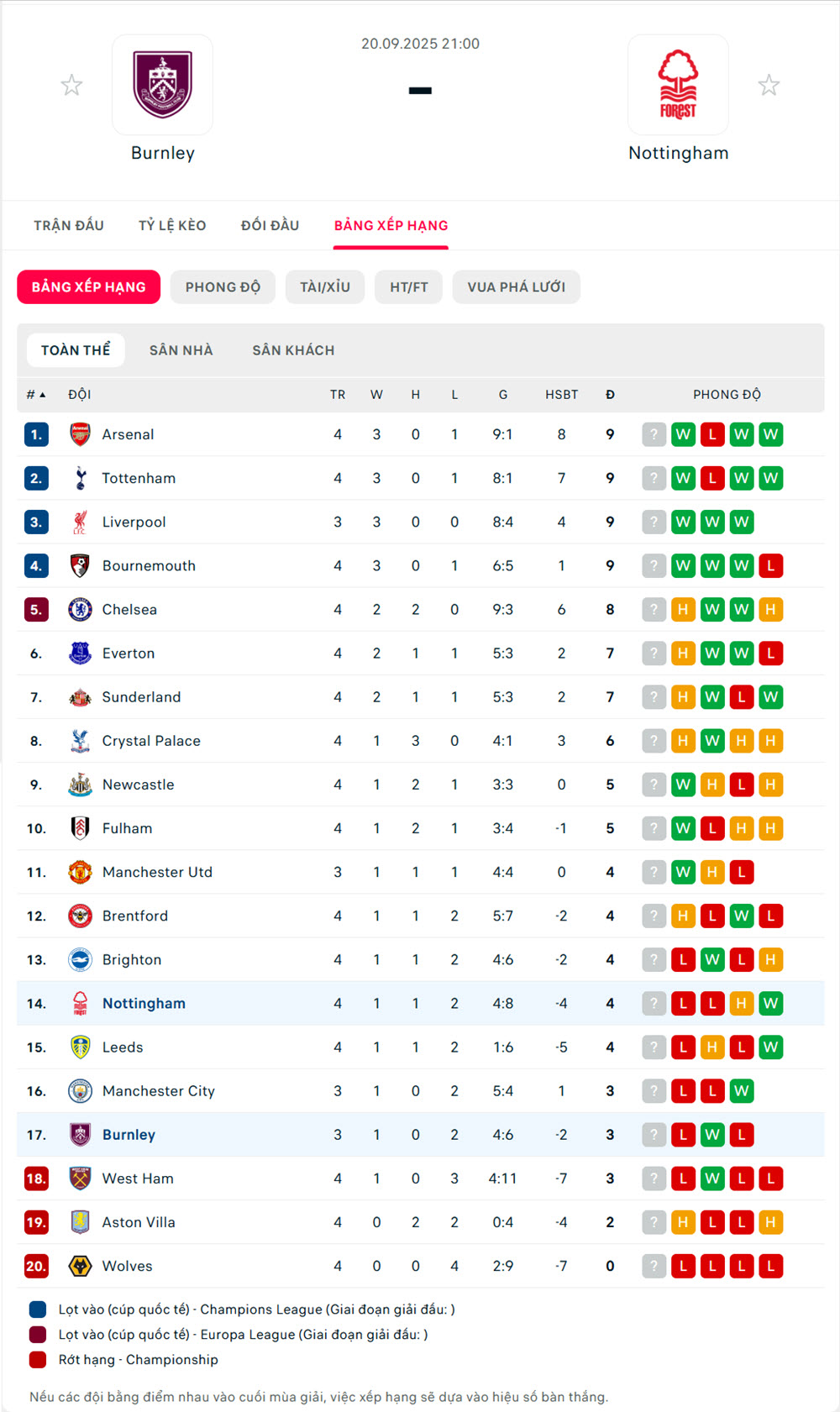The image size is (840, 1412).
Task: Sort table by the # rank column
Action: pos(35,395)
